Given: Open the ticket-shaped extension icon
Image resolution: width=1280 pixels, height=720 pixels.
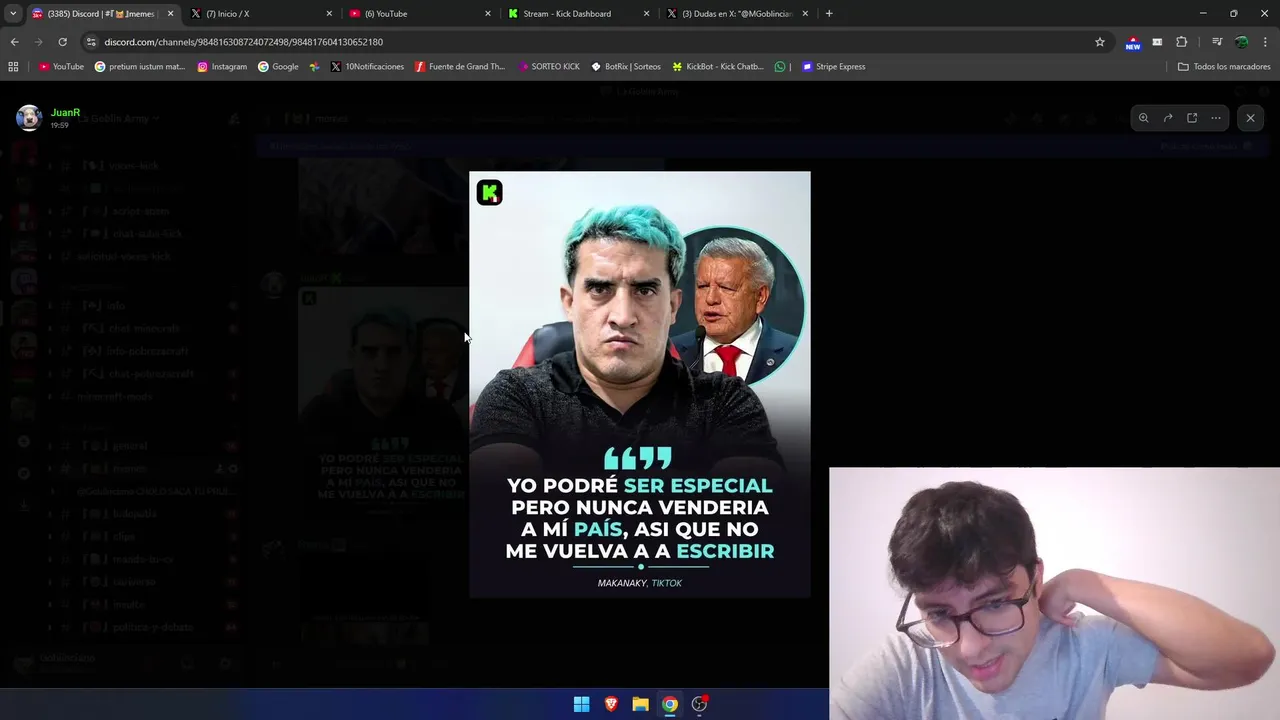Looking at the screenshot, I should (x=1157, y=42).
